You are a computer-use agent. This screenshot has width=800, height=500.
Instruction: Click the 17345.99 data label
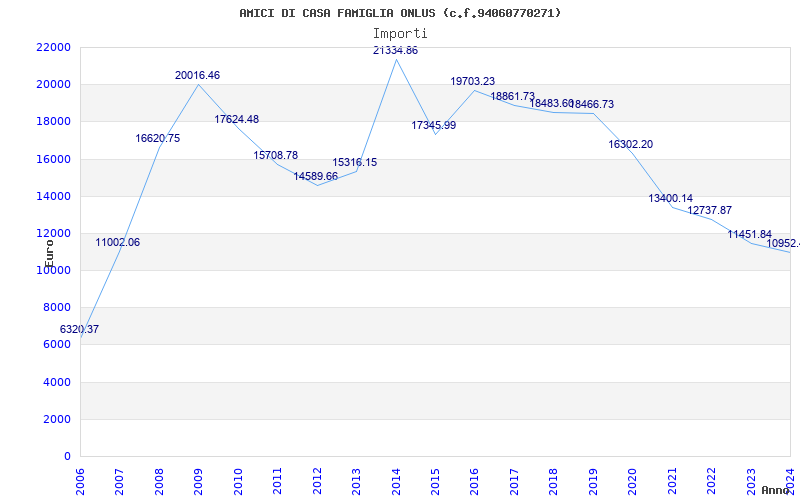(434, 126)
